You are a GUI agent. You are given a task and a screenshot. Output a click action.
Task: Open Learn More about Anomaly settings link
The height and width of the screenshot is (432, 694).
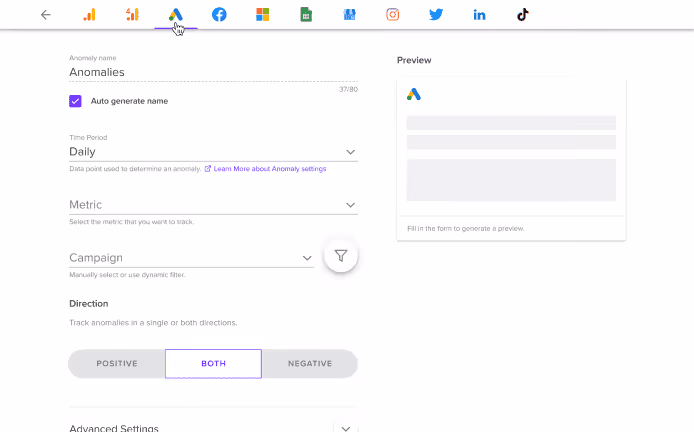pyautogui.click(x=265, y=169)
